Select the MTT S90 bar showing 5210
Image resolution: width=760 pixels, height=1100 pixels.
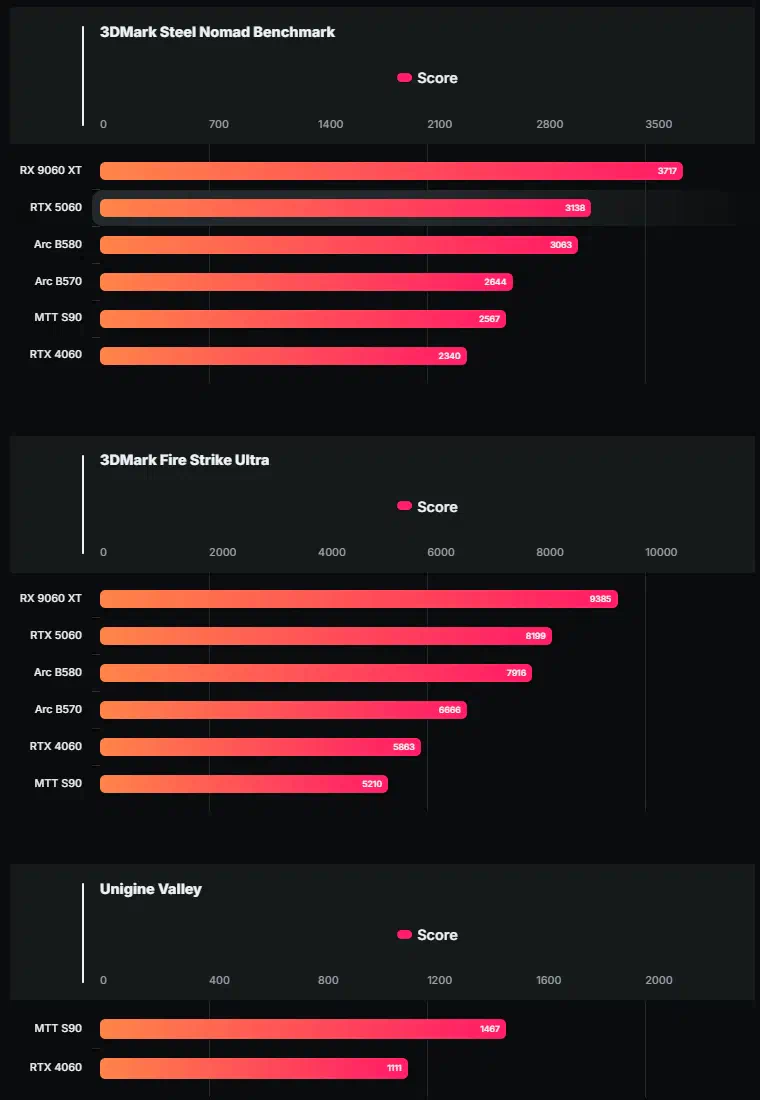tap(244, 784)
